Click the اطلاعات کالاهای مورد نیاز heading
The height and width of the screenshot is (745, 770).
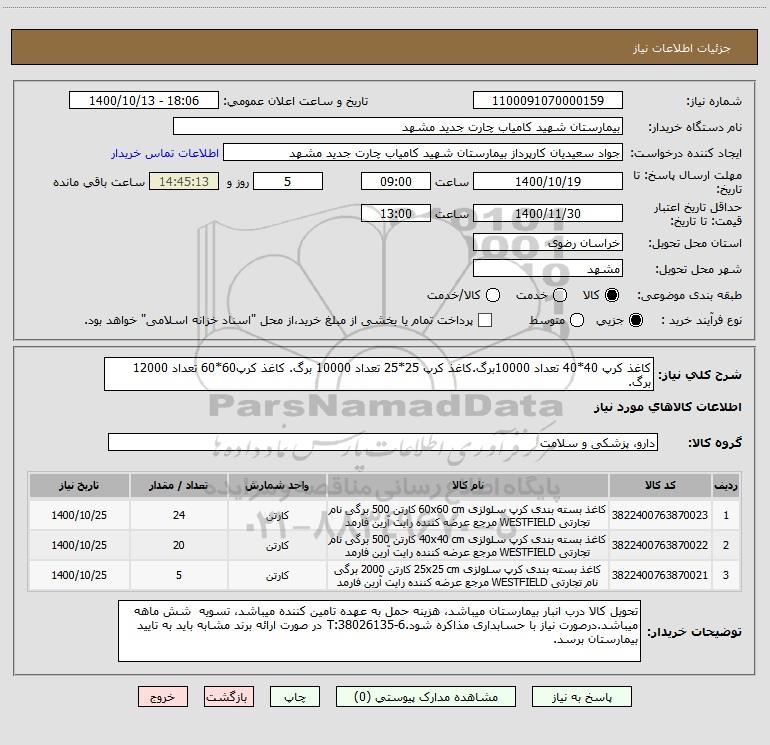(x=667, y=407)
